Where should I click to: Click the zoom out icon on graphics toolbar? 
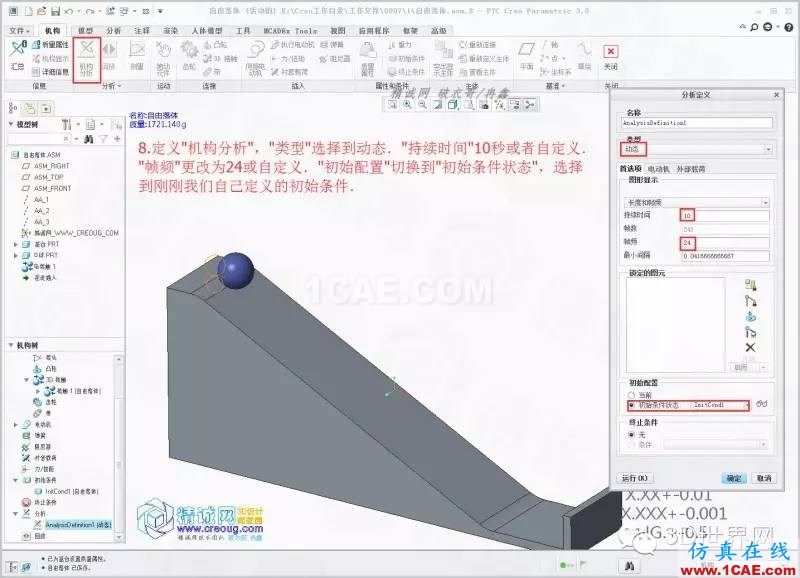422,105
